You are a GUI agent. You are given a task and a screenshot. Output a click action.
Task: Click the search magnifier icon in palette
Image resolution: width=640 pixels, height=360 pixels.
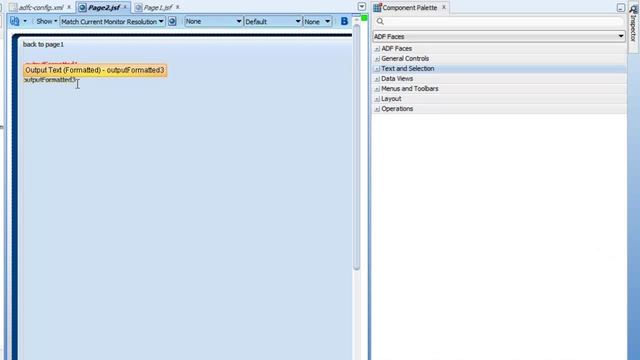pyautogui.click(x=380, y=21)
